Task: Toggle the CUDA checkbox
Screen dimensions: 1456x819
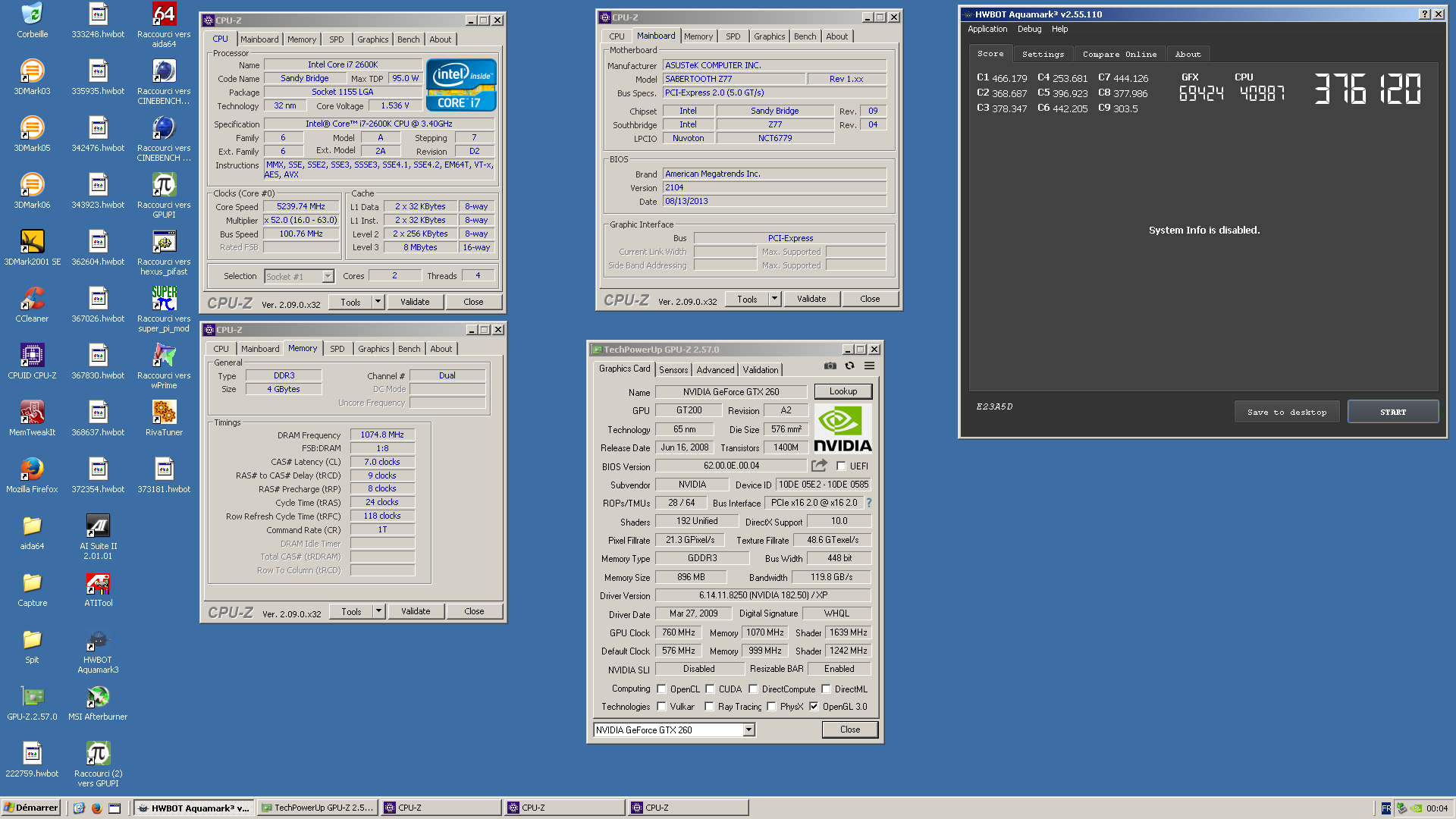Action: (x=710, y=689)
